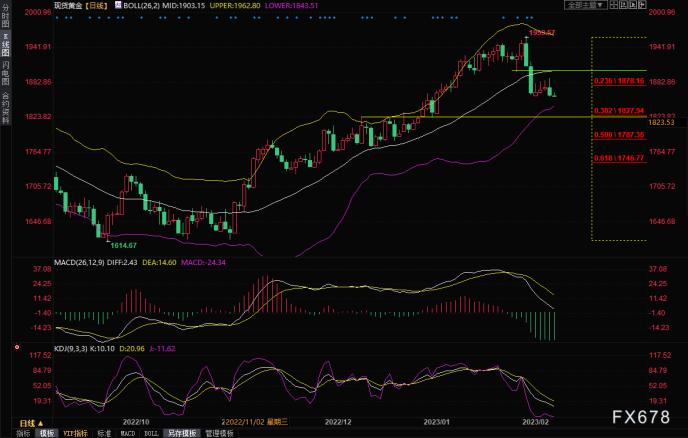Click the UPPER:1962.80 value

[x=235, y=6]
